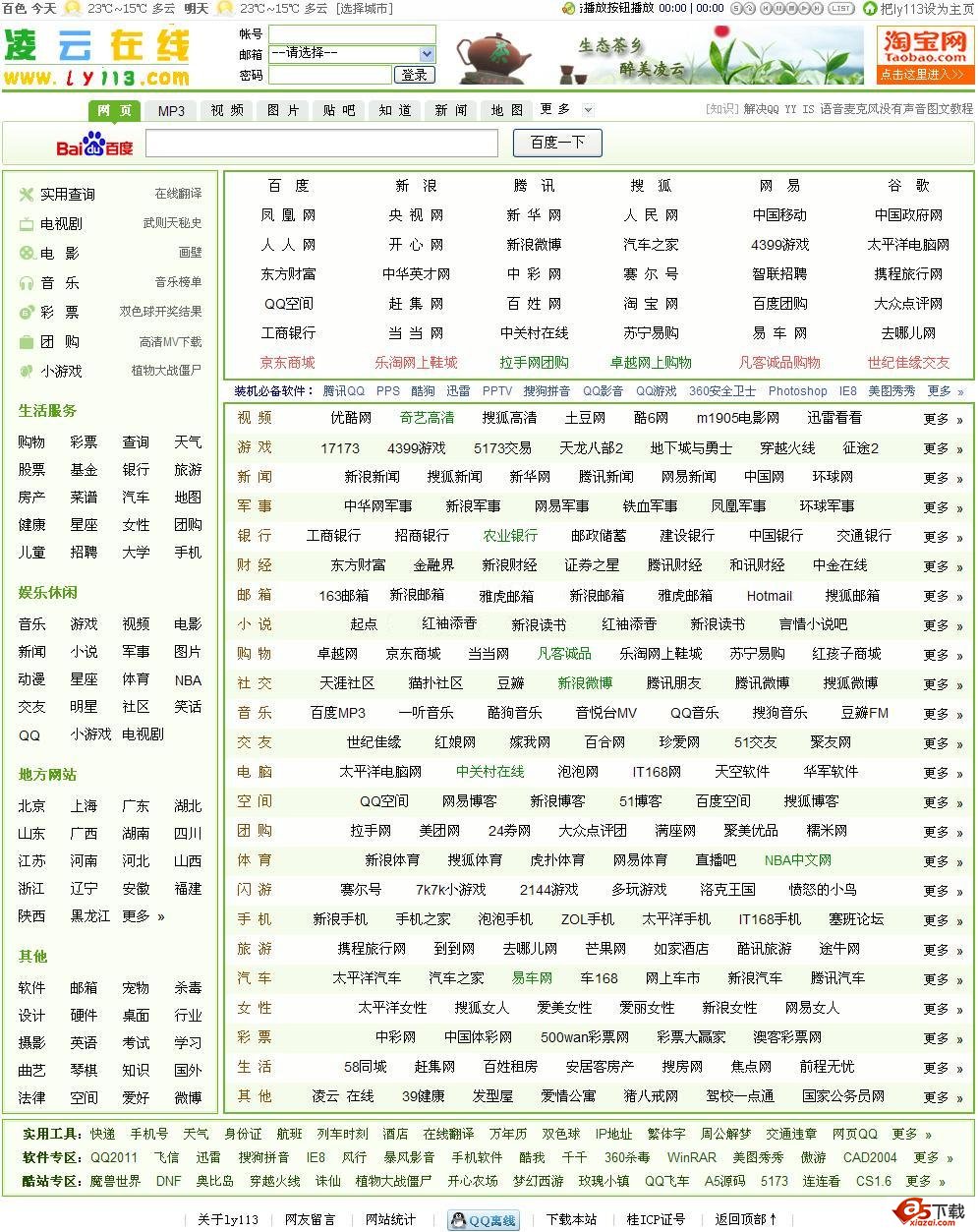Click the music player icon before 播放按钮播放
The height and width of the screenshot is (1232, 978).
pyautogui.click(x=568, y=8)
